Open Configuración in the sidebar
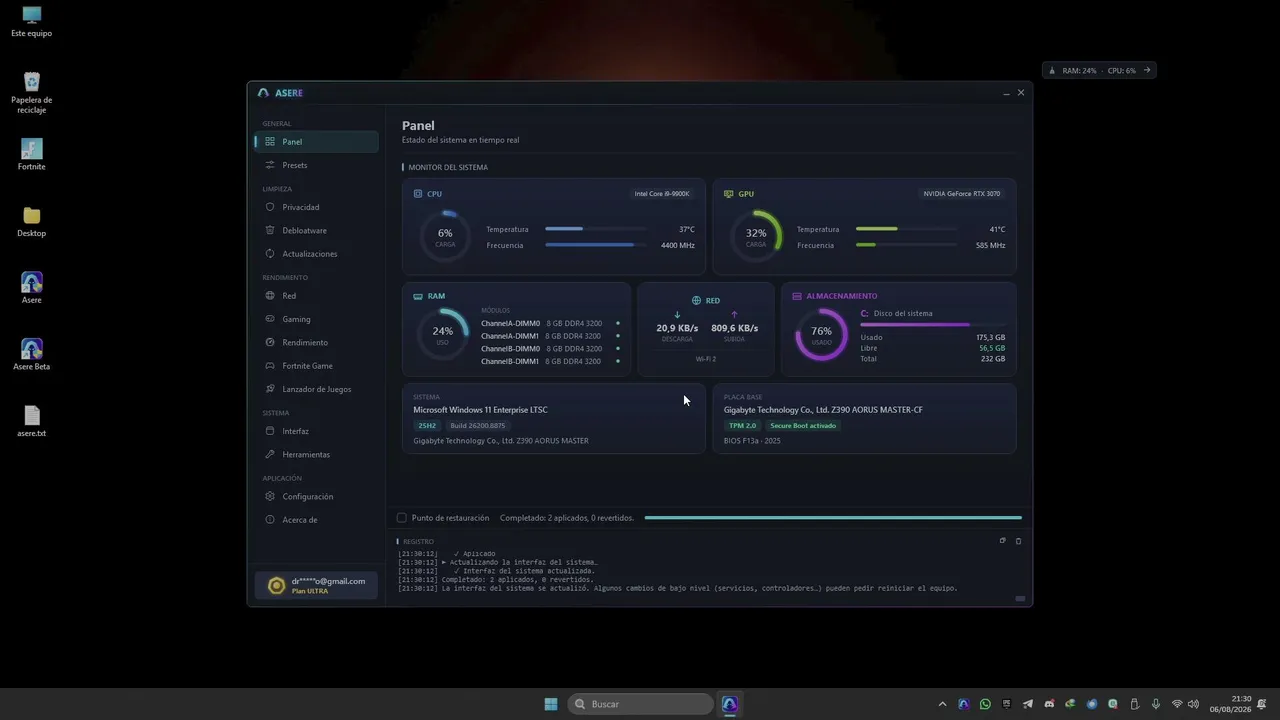1280x720 pixels. (316, 496)
